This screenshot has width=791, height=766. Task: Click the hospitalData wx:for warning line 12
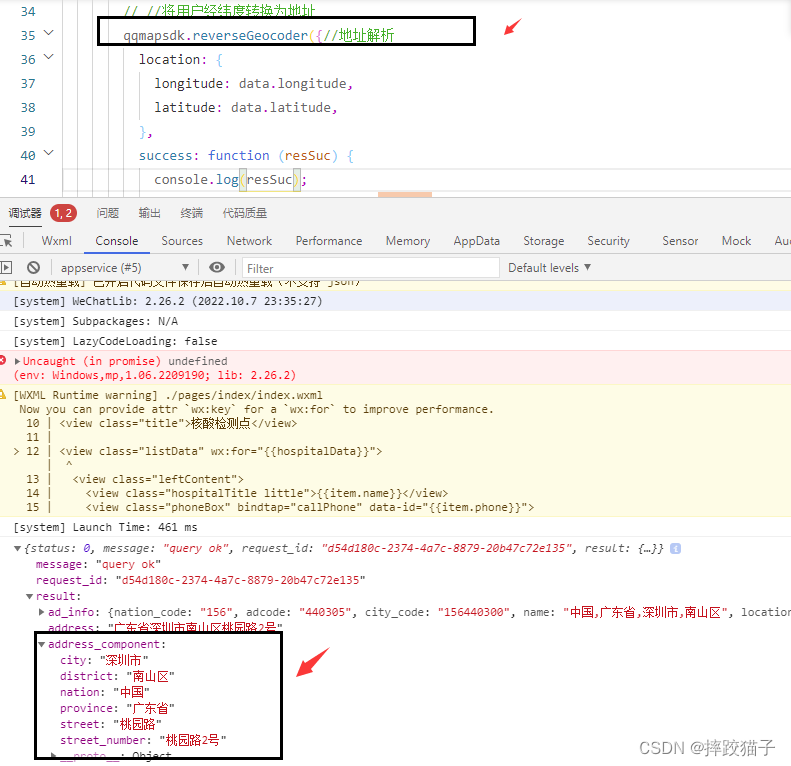220,451
